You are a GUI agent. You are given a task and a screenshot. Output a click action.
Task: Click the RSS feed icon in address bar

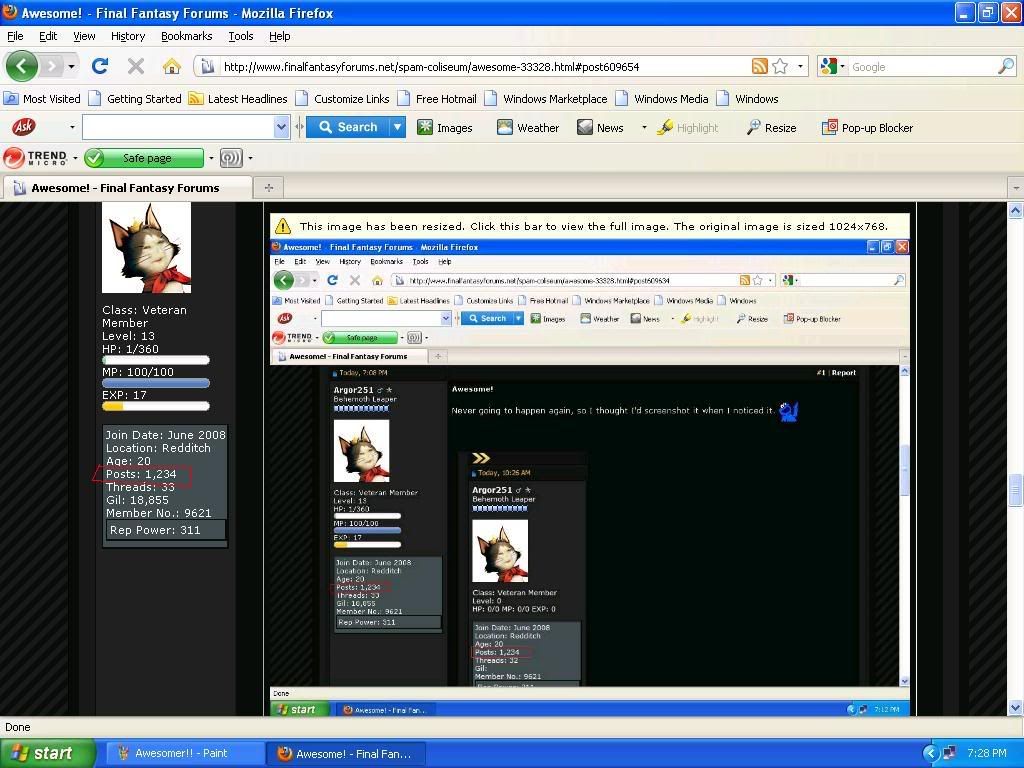(x=760, y=67)
